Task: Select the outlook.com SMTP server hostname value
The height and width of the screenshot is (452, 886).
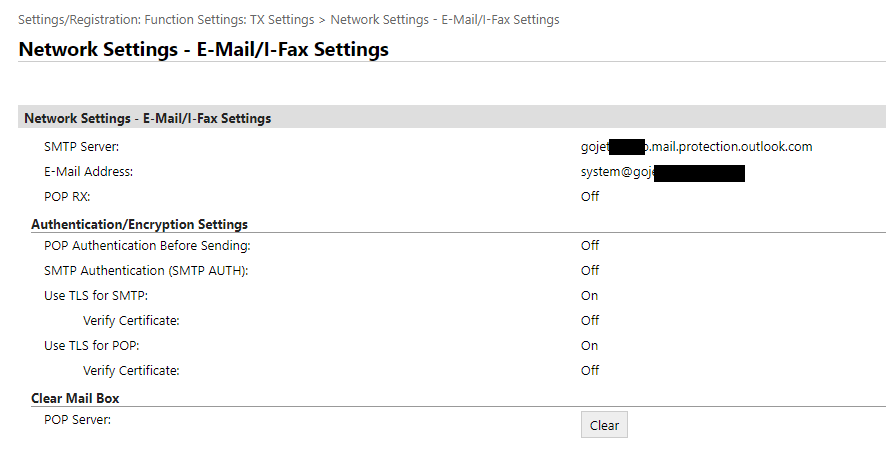Action: (696, 147)
